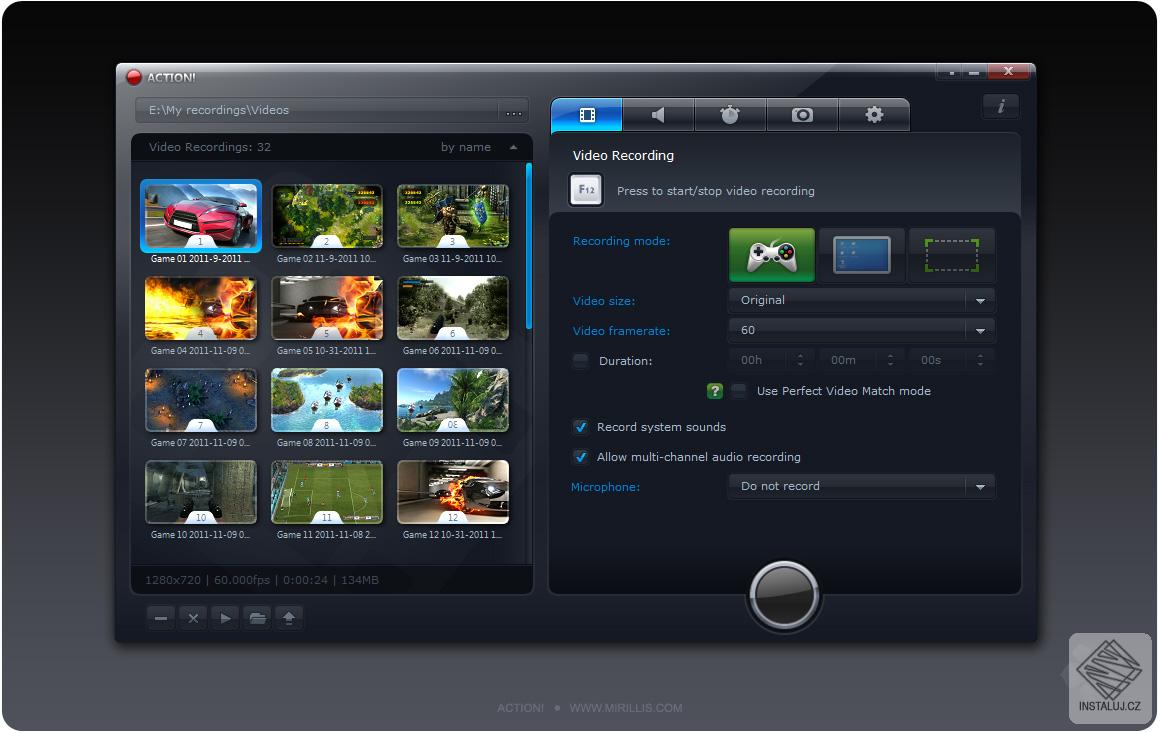Open the Video size dropdown

click(861, 300)
